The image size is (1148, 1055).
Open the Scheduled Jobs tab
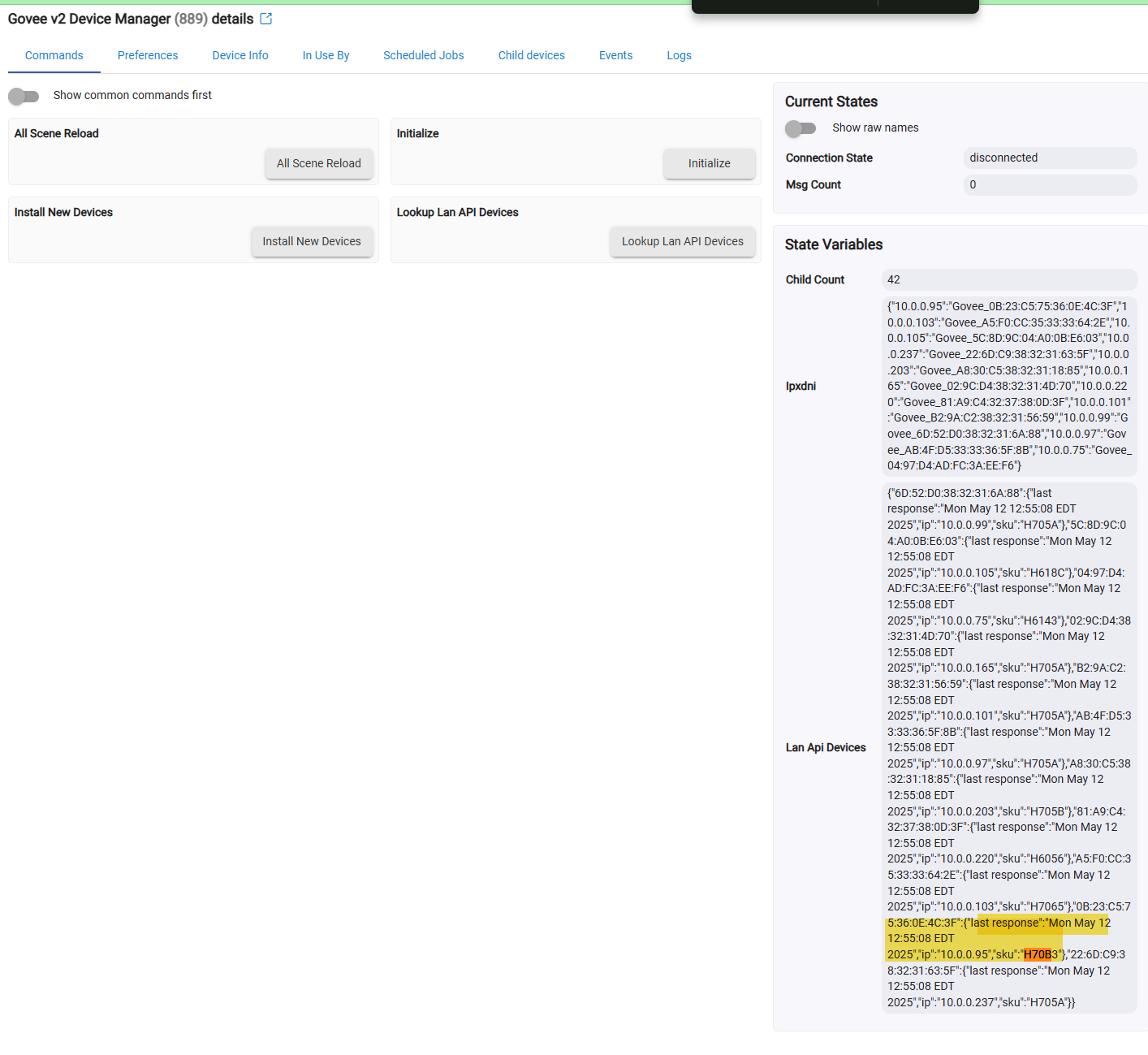pyautogui.click(x=424, y=55)
